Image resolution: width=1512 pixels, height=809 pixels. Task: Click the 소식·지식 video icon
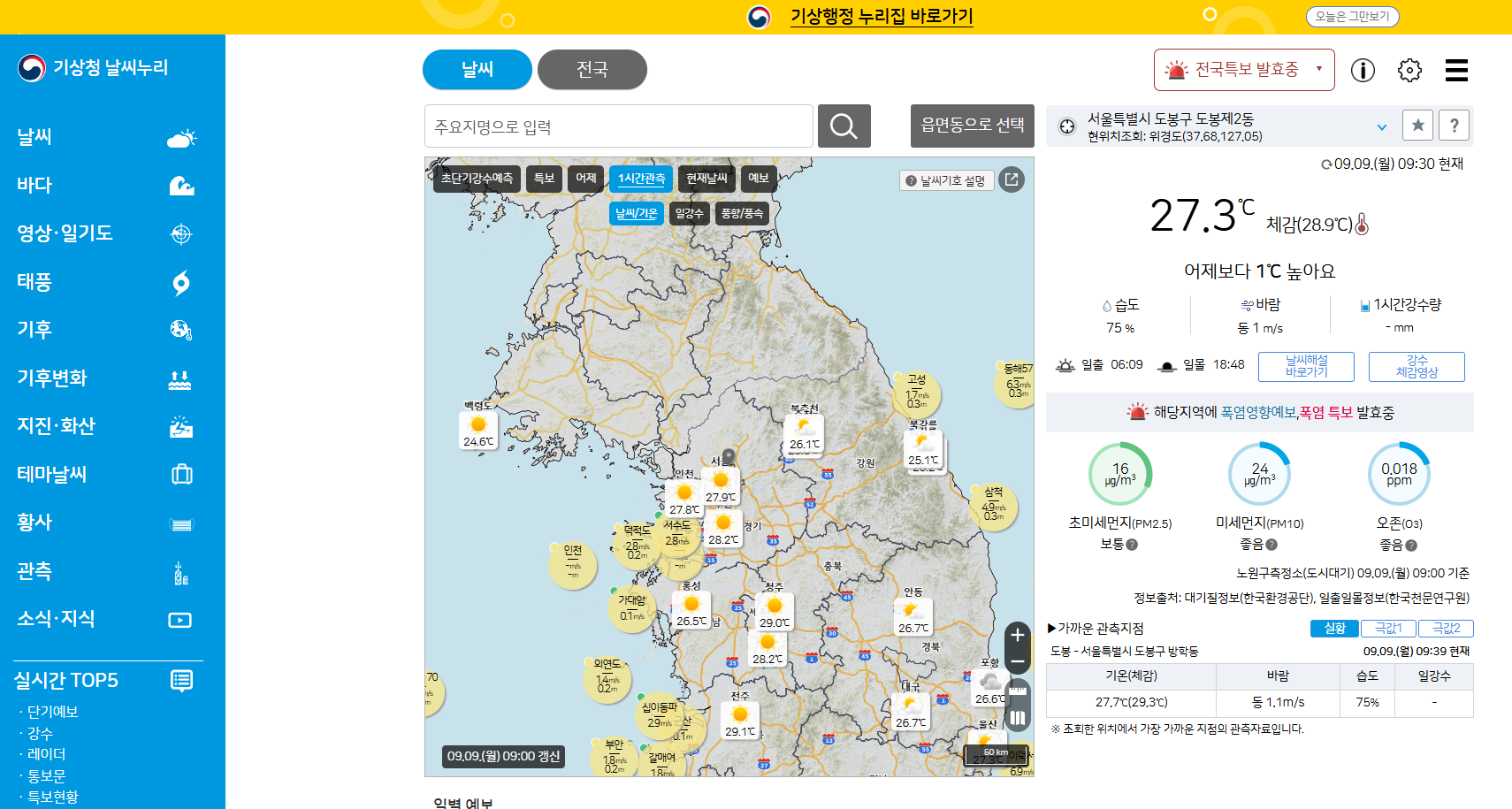[x=180, y=620]
